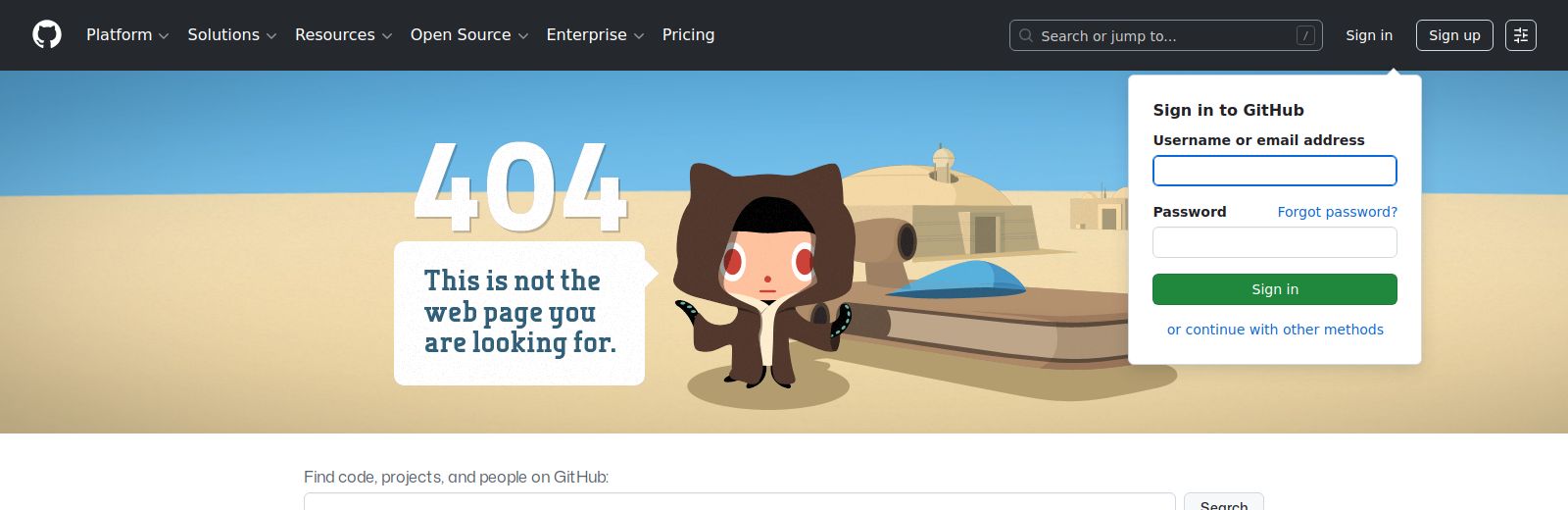Go to the Pricing page

pos(688,35)
